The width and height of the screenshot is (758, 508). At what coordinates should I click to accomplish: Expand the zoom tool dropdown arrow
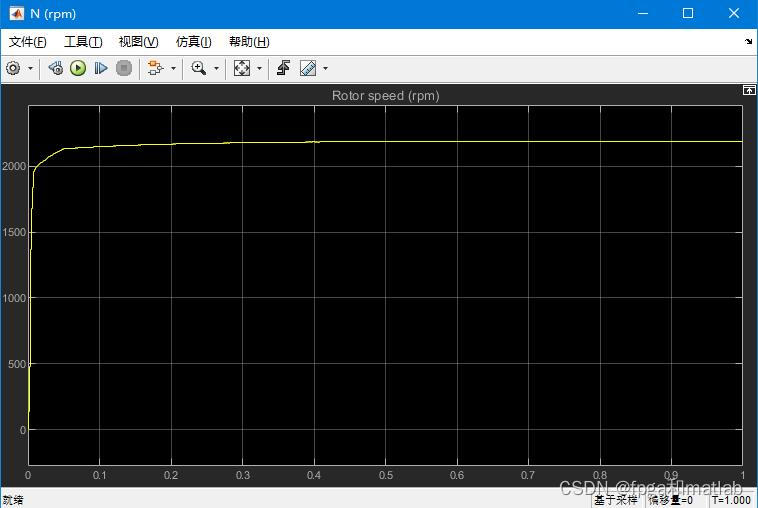coord(216,68)
